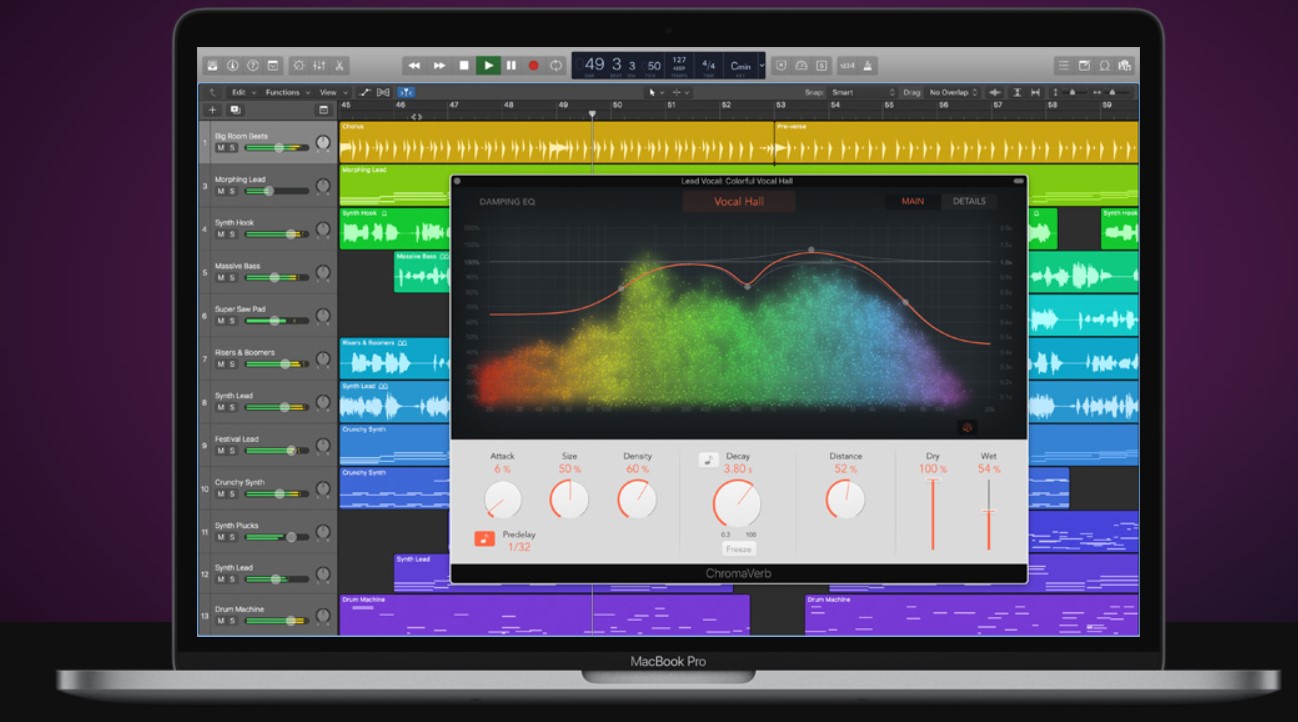Select the Crunchy Synth track header
The height and width of the screenshot is (722, 1298).
click(268, 487)
